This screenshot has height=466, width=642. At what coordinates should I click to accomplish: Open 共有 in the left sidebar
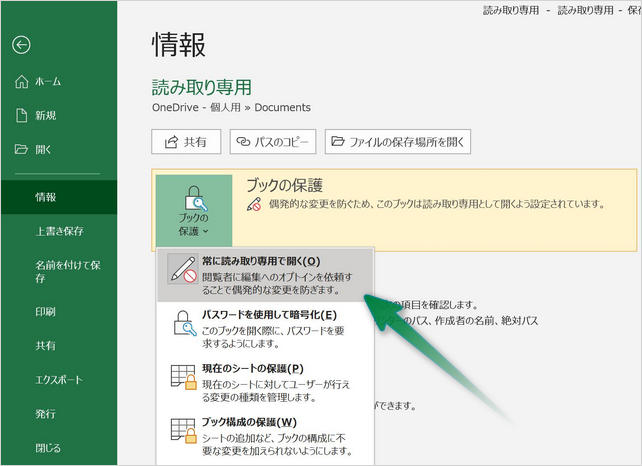pyautogui.click(x=59, y=346)
